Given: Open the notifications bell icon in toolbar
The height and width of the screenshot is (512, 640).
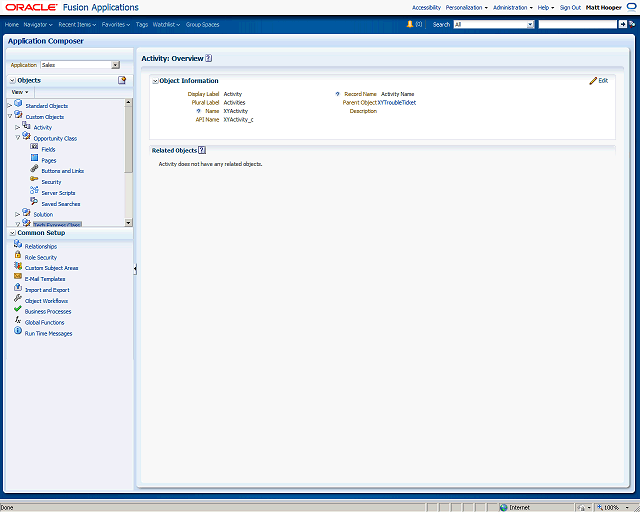Looking at the screenshot, I should click(x=410, y=24).
